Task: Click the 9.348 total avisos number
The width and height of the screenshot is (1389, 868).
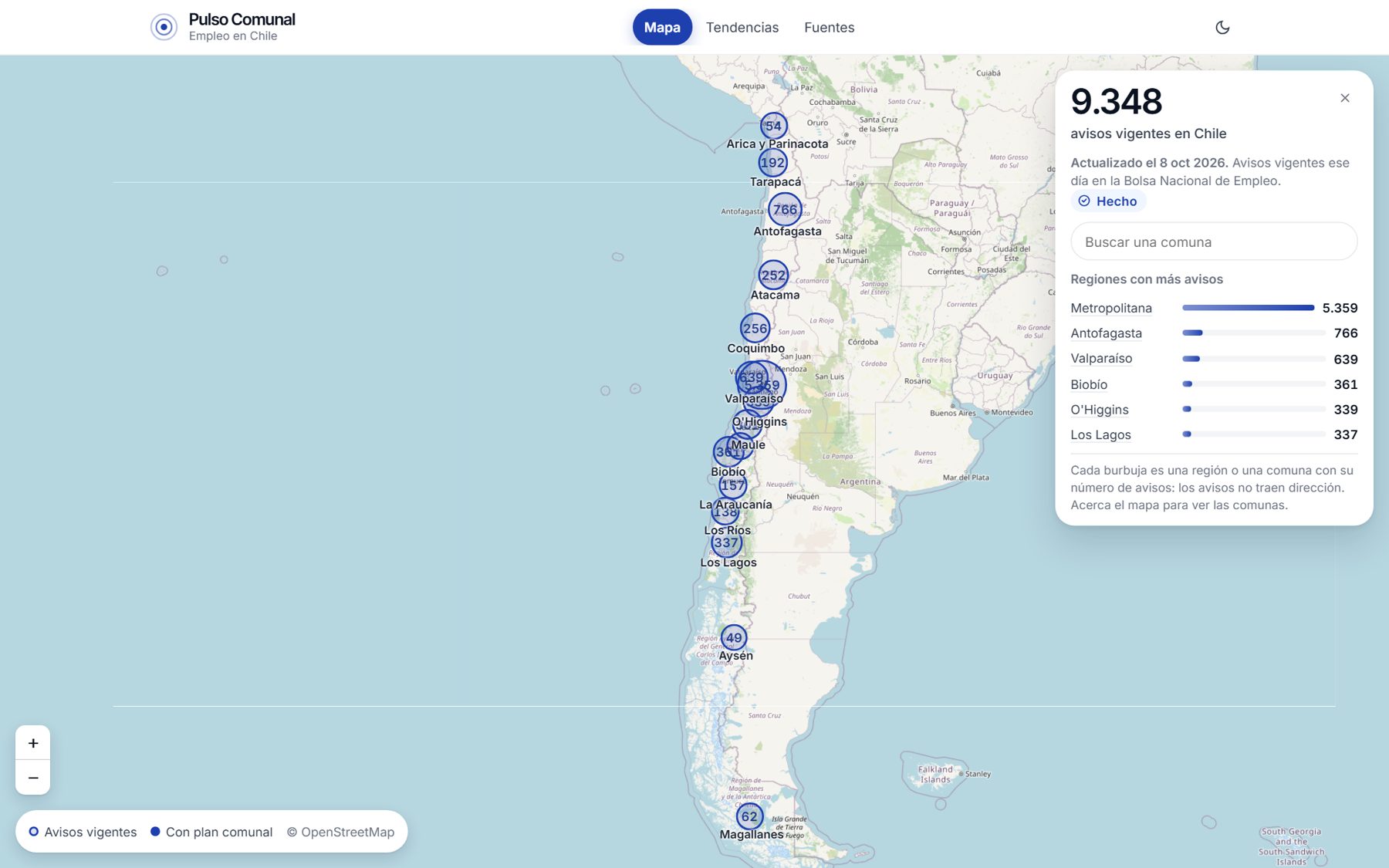Action: pyautogui.click(x=1117, y=101)
